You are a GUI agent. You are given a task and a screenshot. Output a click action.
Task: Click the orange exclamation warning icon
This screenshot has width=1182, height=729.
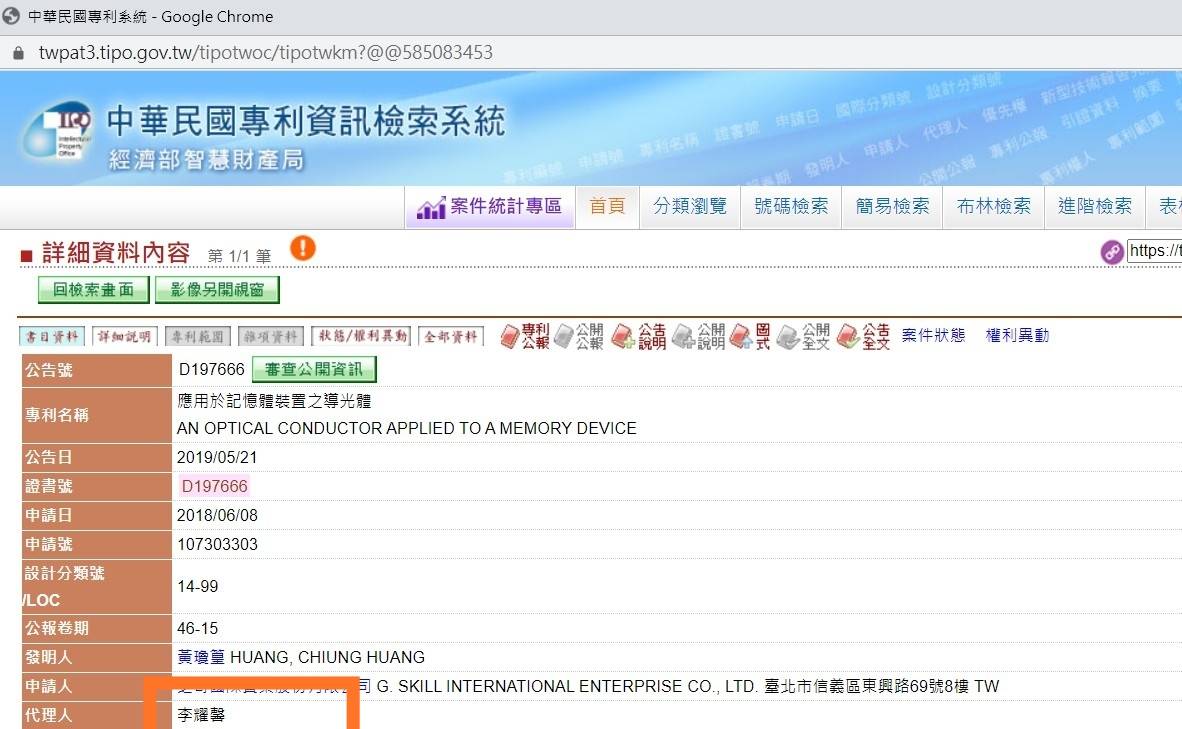[x=303, y=248]
